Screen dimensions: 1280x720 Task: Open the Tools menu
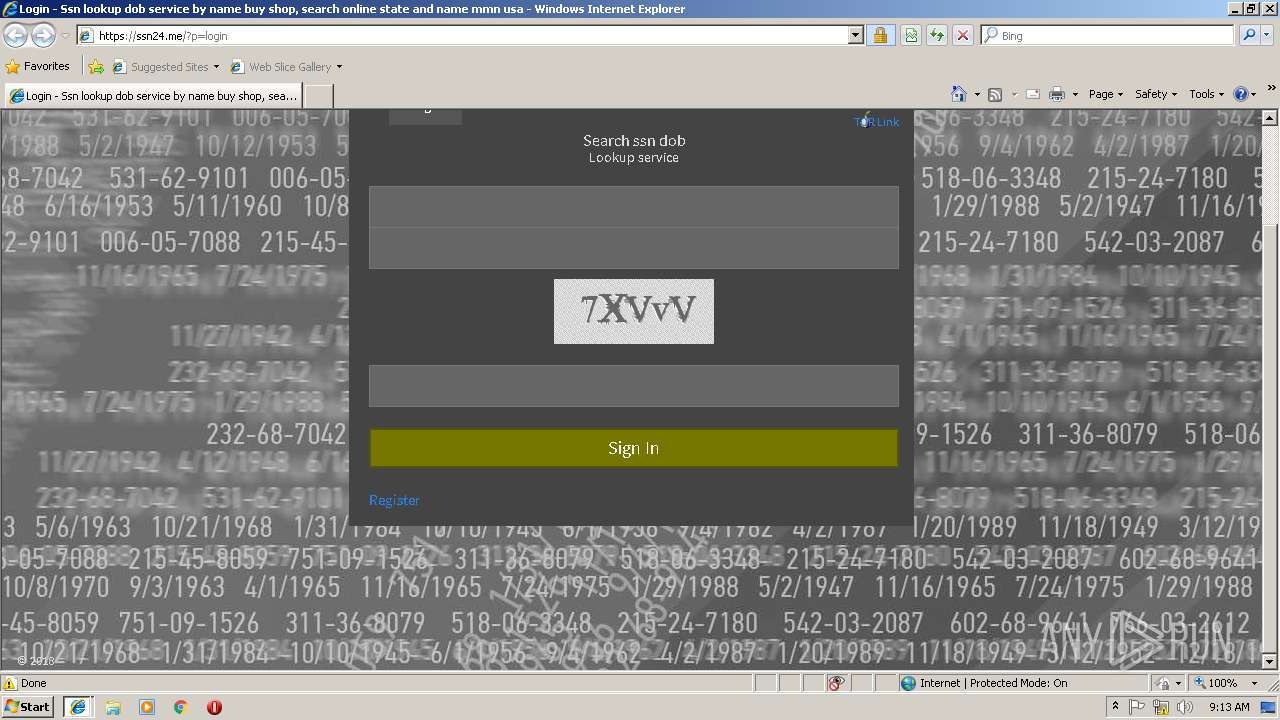[1206, 94]
